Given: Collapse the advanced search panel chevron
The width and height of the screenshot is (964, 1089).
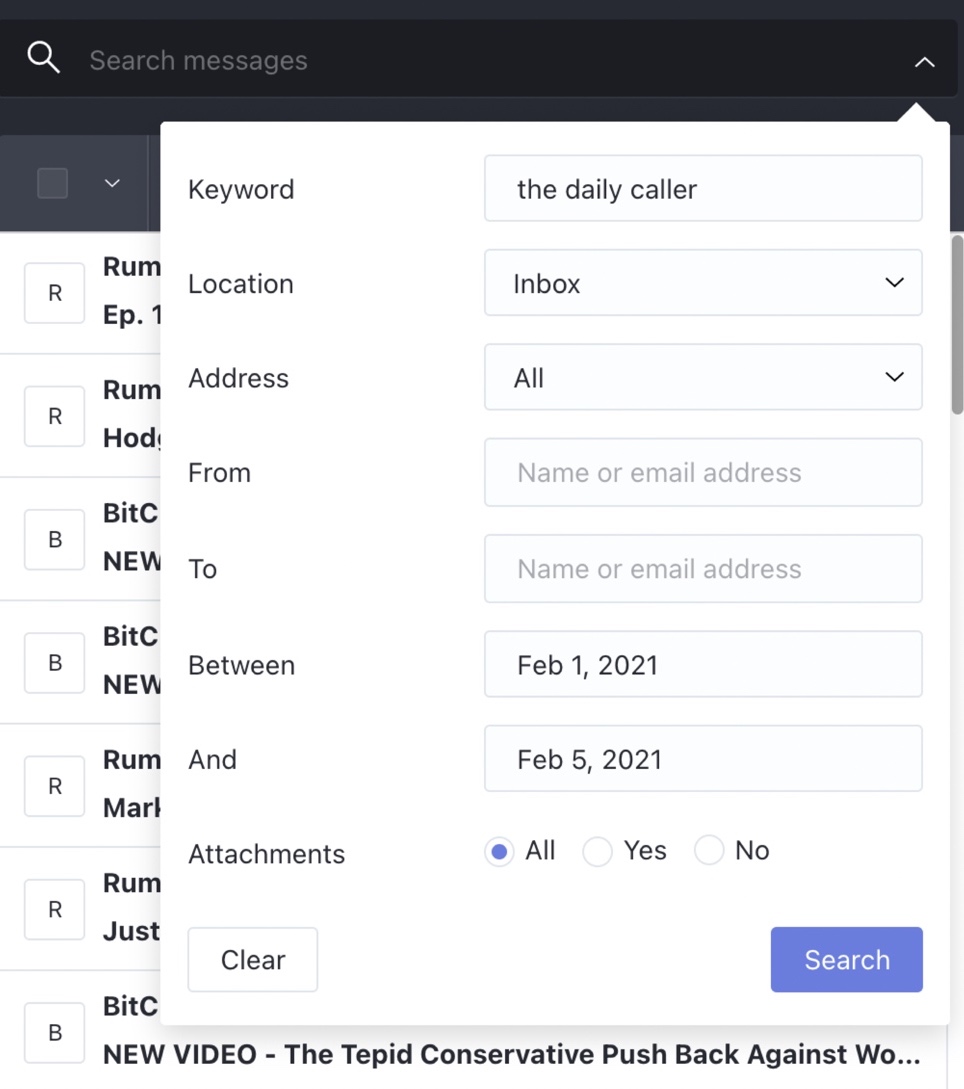Looking at the screenshot, I should 924,62.
